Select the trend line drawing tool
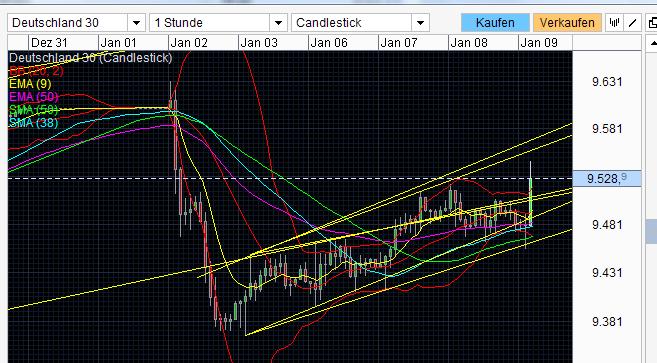This screenshot has width=657, height=363. (633, 23)
